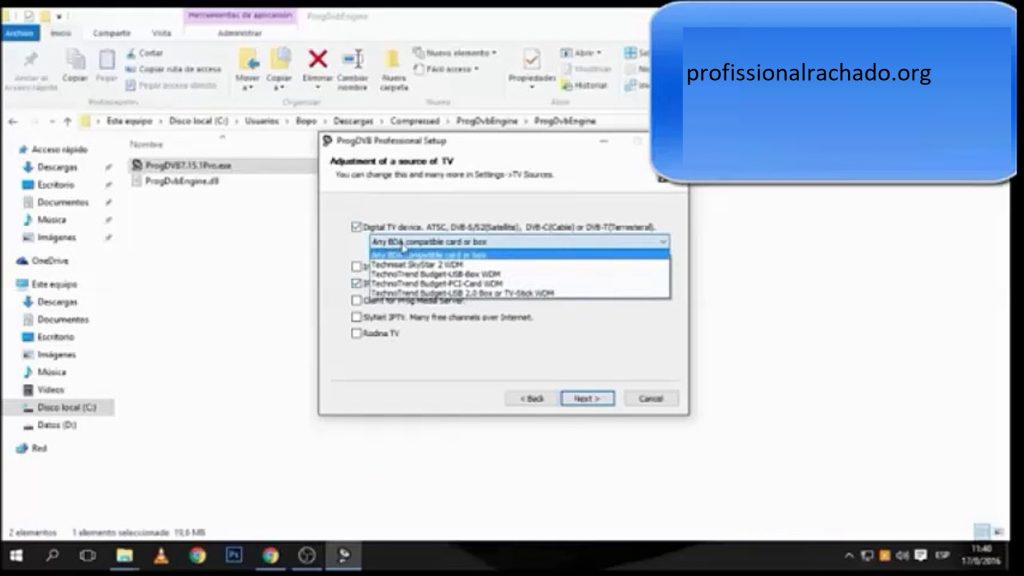Enable the Rodina TV checkbox
Image resolution: width=1024 pixels, height=576 pixels.
(356, 333)
